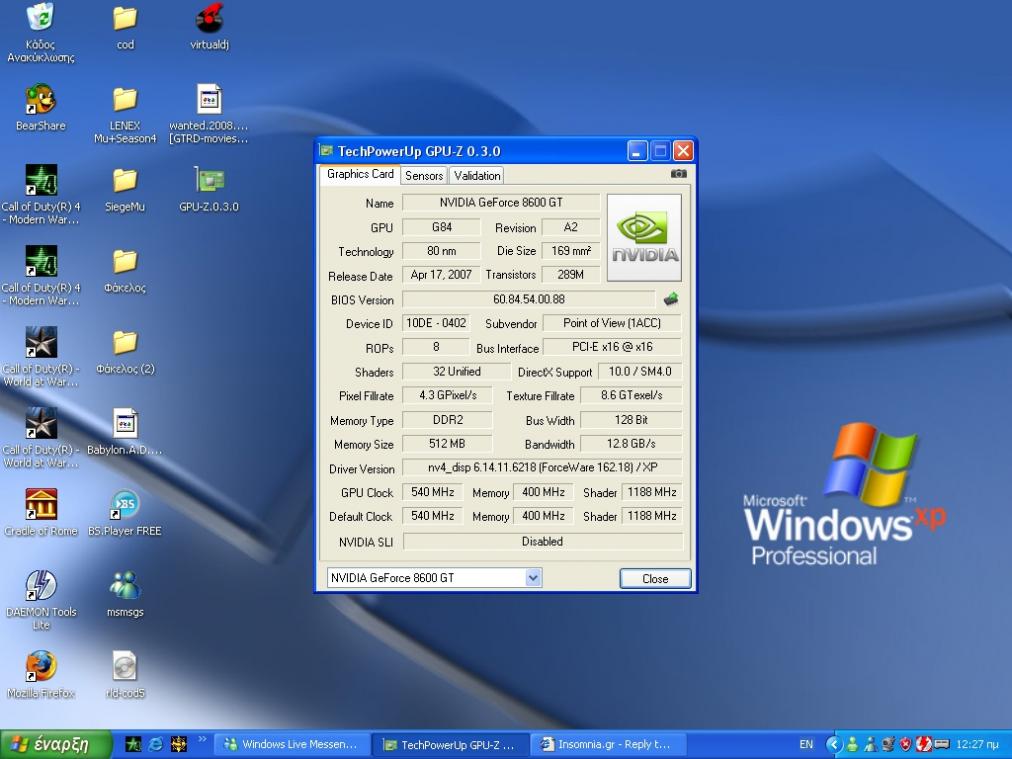
Task: Click the Bus Interface PCI-E x16 value
Action: 612,347
